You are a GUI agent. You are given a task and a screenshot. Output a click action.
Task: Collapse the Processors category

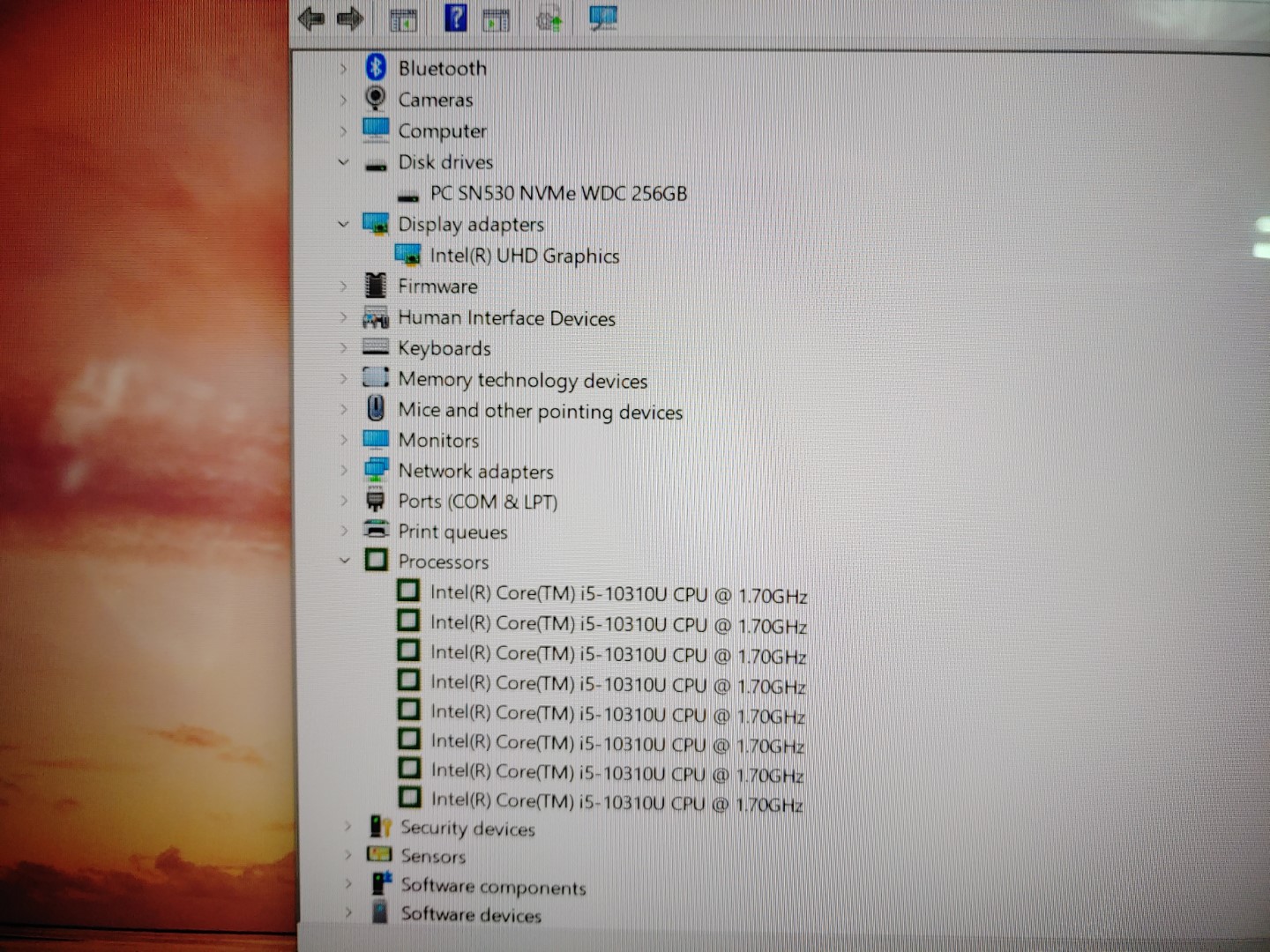(345, 560)
